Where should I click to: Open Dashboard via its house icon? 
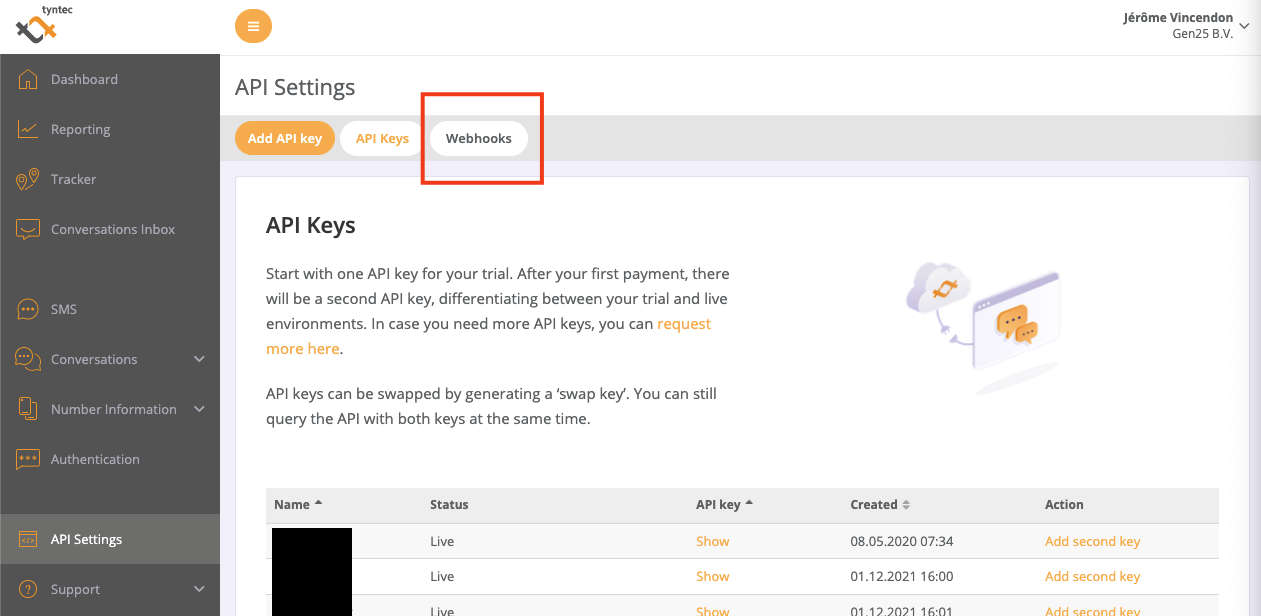coord(28,79)
